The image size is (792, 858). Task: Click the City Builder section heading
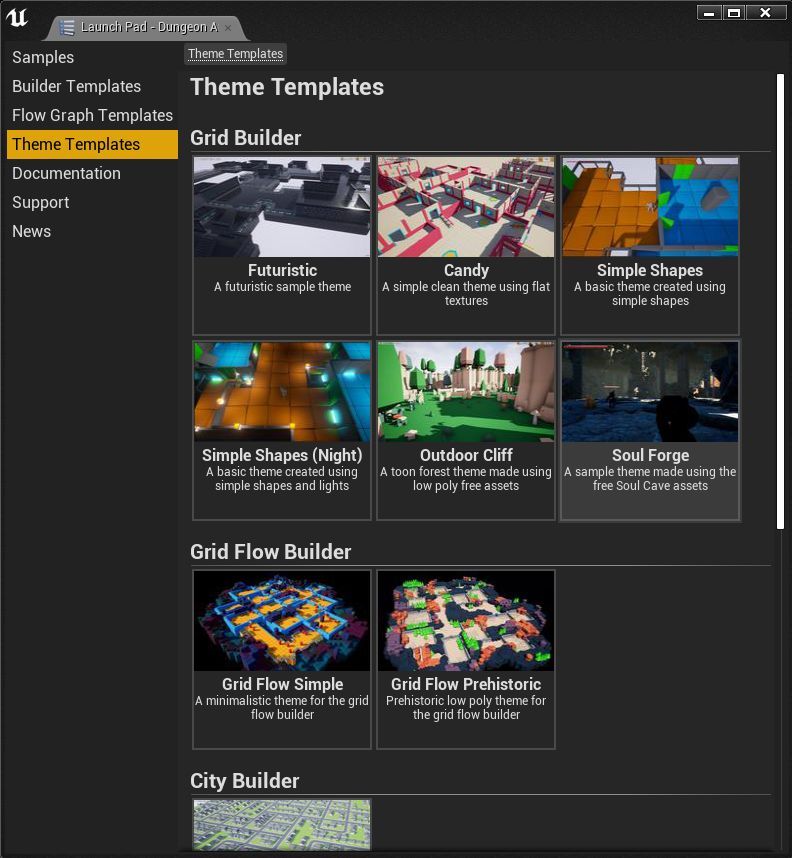coord(245,781)
